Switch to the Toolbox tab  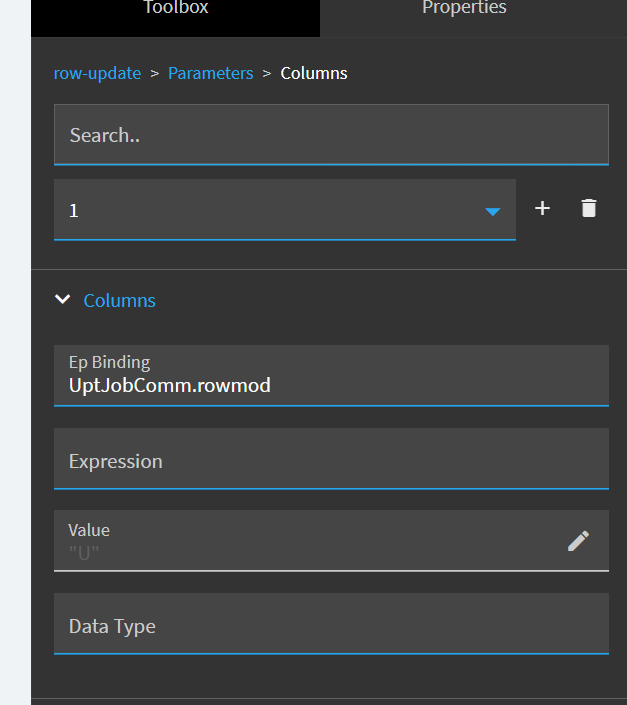point(176,9)
